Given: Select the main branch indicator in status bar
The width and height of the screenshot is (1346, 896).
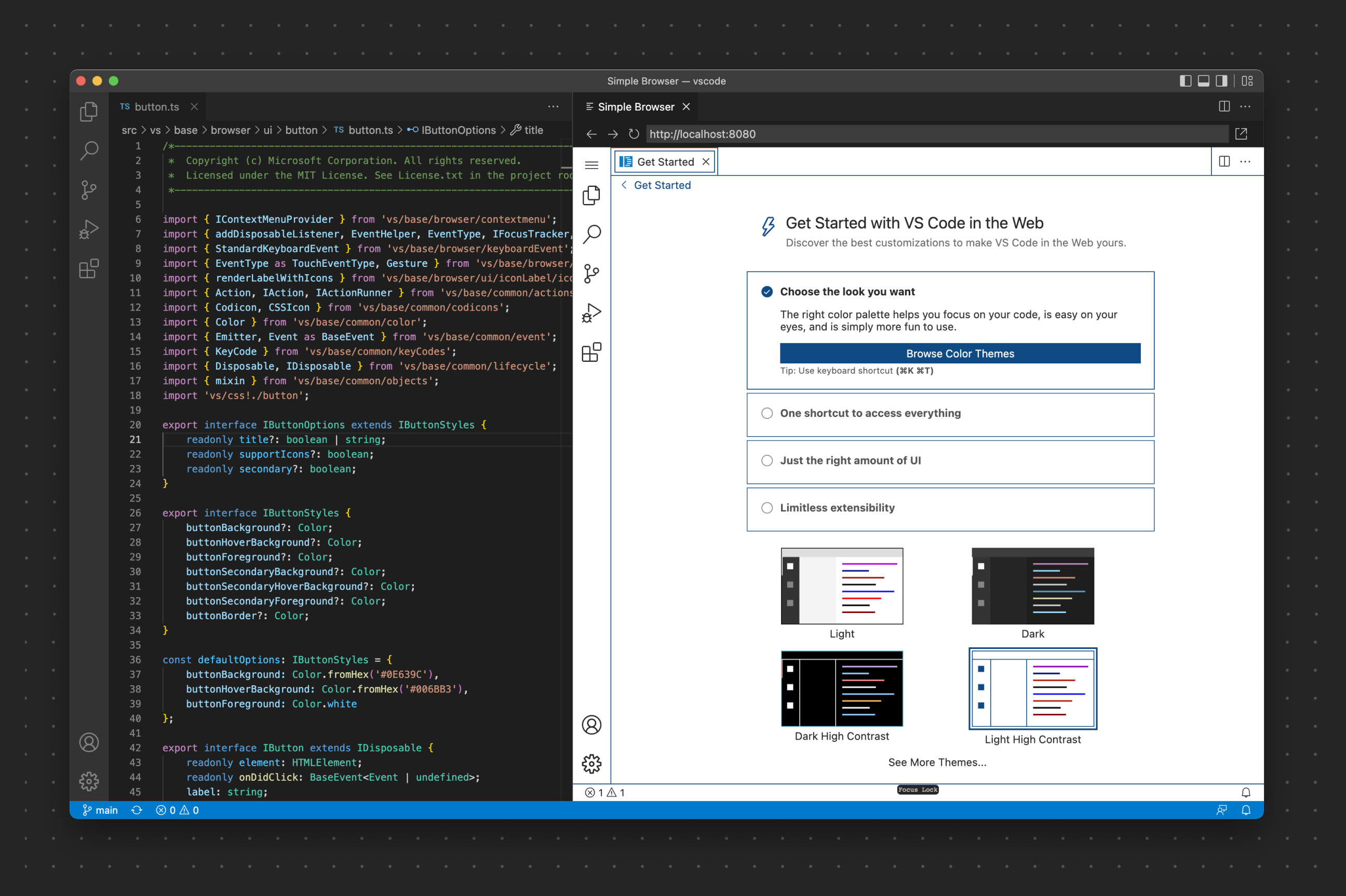Looking at the screenshot, I should [x=100, y=810].
